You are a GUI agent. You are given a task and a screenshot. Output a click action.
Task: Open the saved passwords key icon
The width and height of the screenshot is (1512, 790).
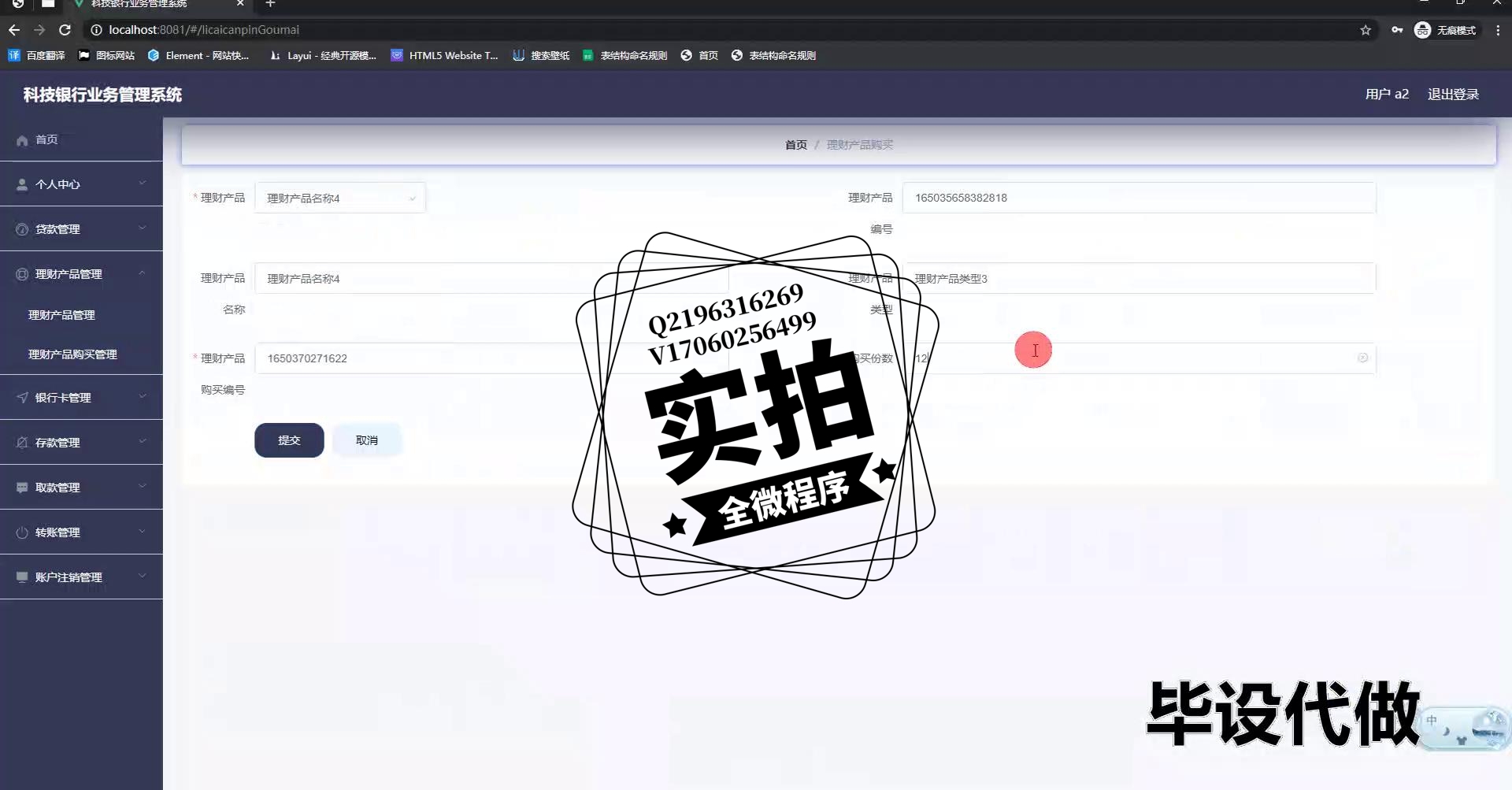(x=1397, y=30)
